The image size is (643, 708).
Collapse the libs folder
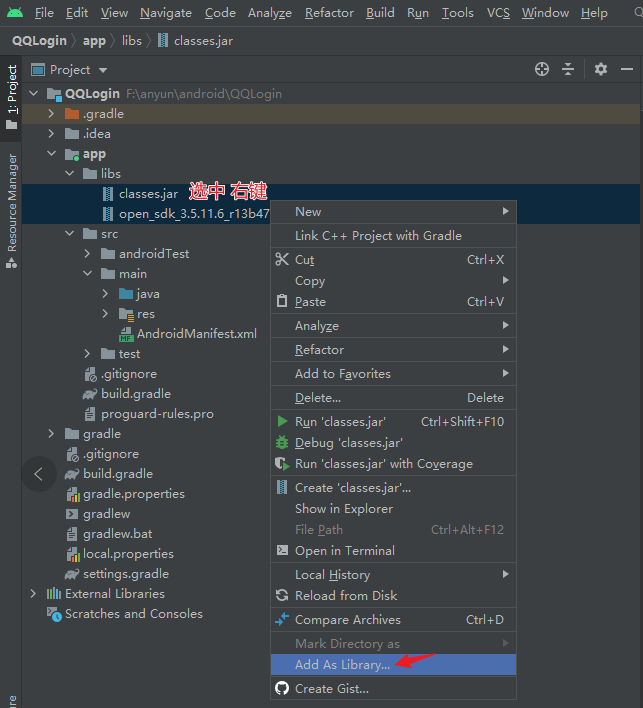pos(70,173)
